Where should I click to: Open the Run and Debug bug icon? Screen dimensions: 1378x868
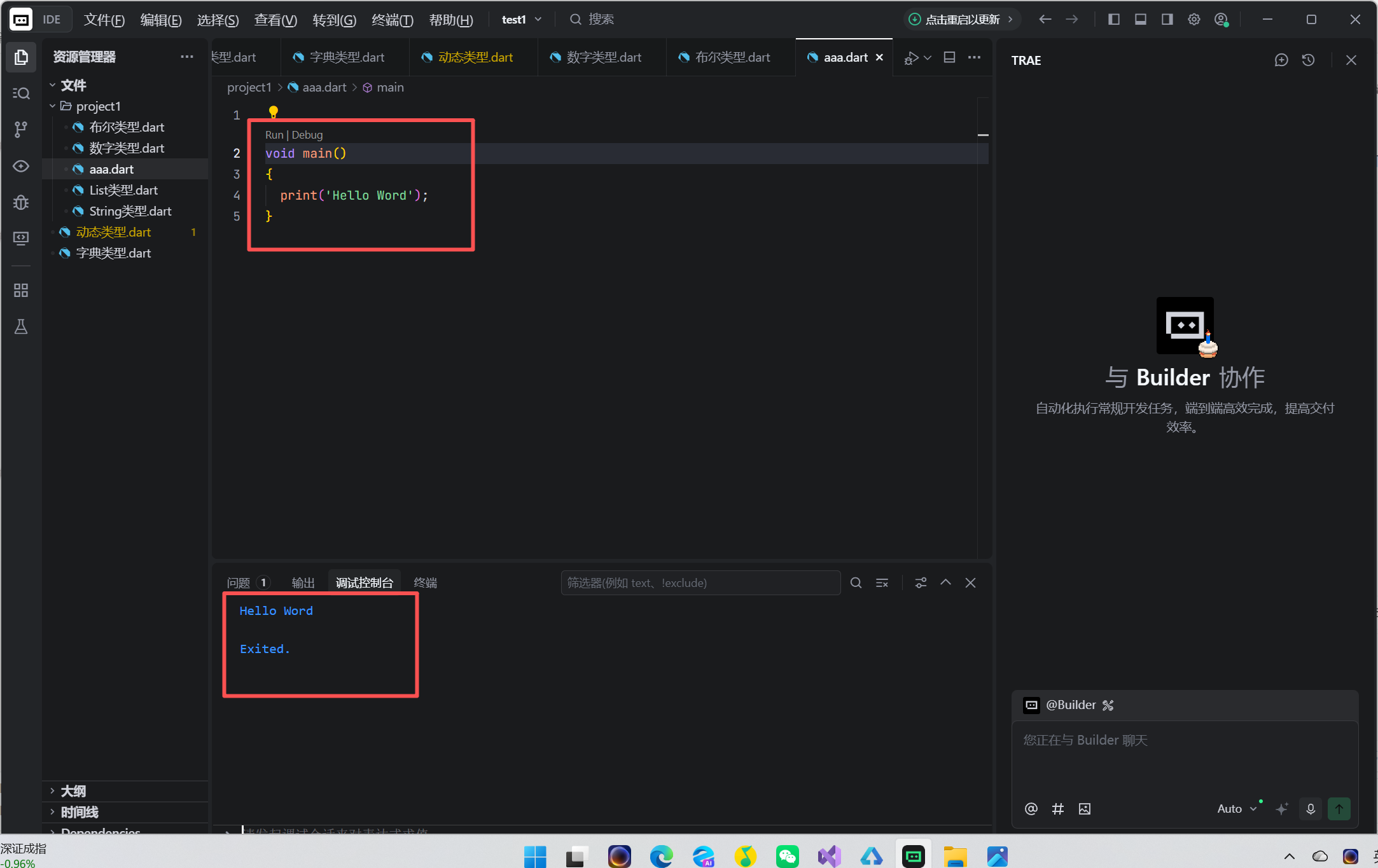[21, 202]
